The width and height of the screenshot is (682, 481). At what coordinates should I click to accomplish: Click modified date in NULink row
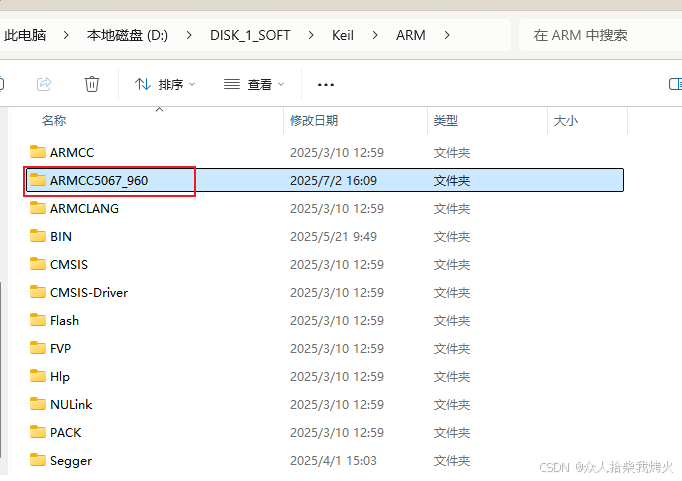[x=337, y=404]
